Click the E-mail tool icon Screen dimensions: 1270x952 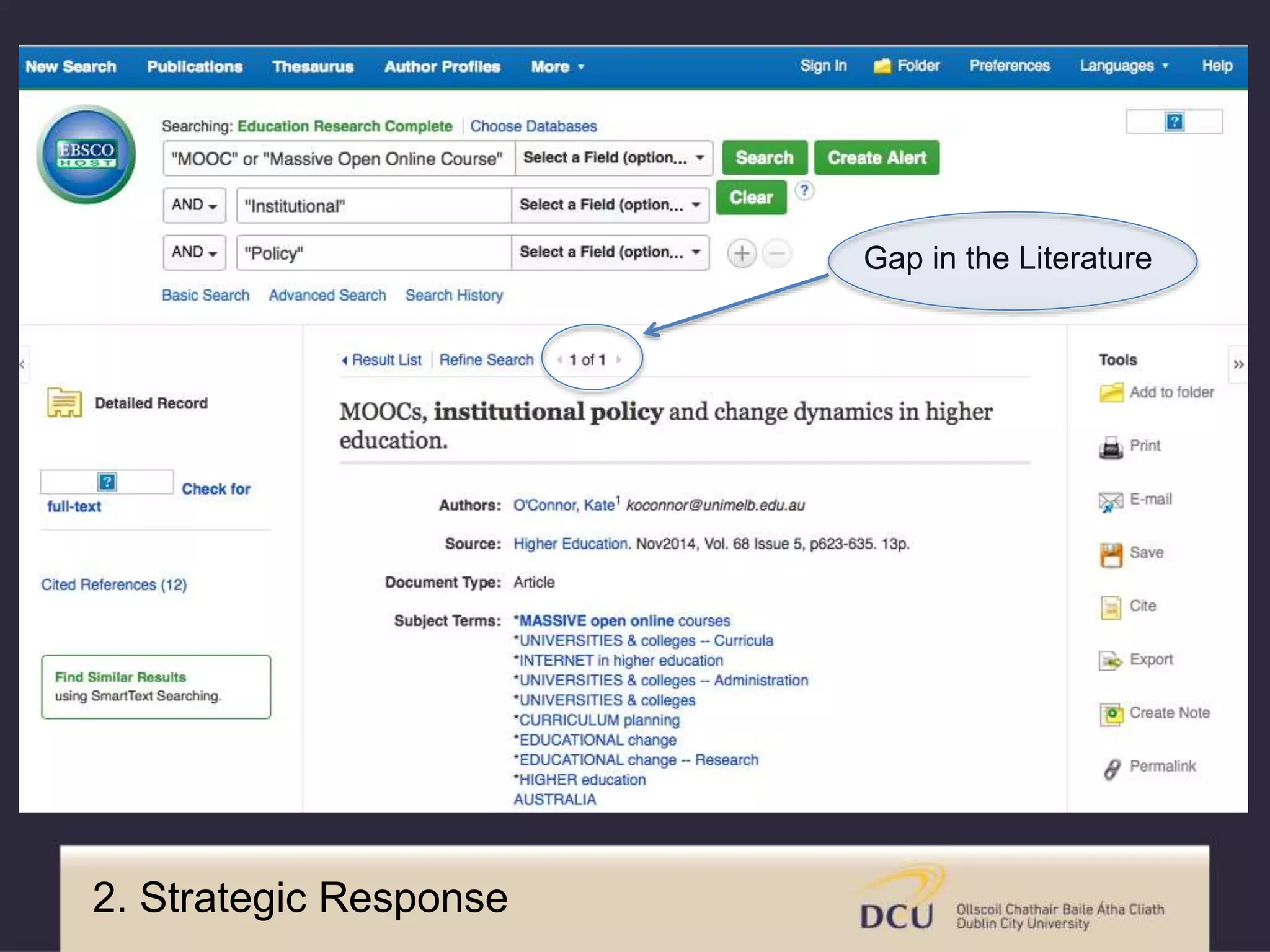pyautogui.click(x=1111, y=501)
